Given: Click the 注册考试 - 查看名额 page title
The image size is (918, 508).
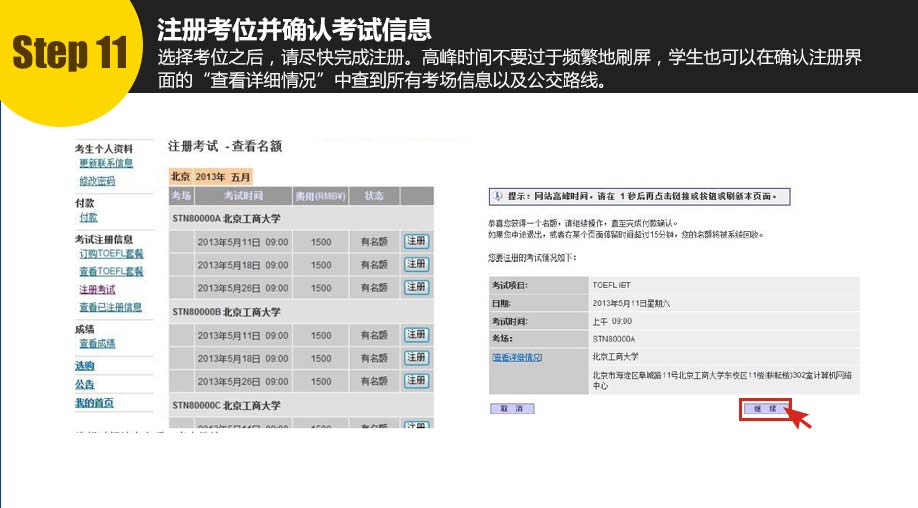Looking at the screenshot, I should pos(225,146).
